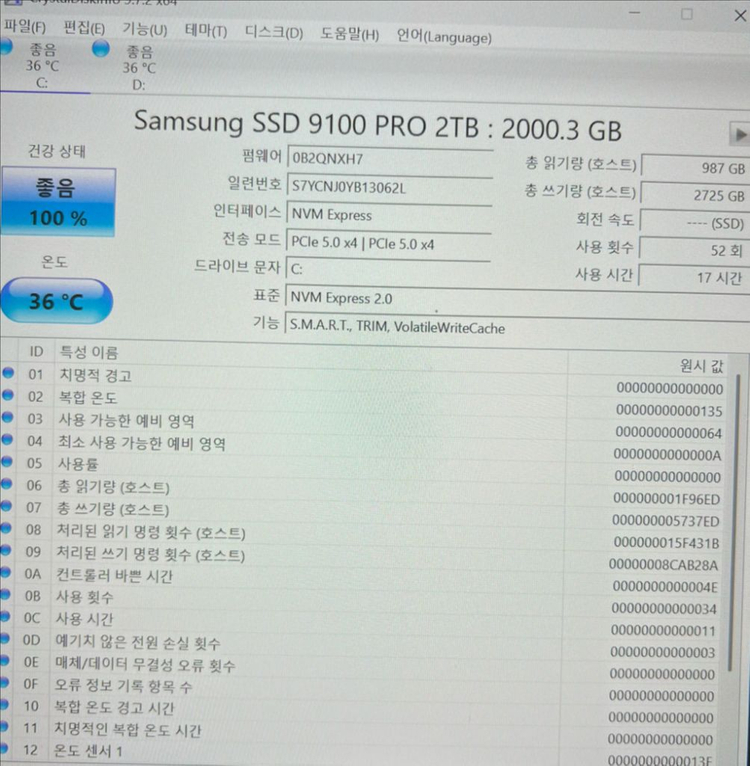Click the ID column header

pos(36,352)
